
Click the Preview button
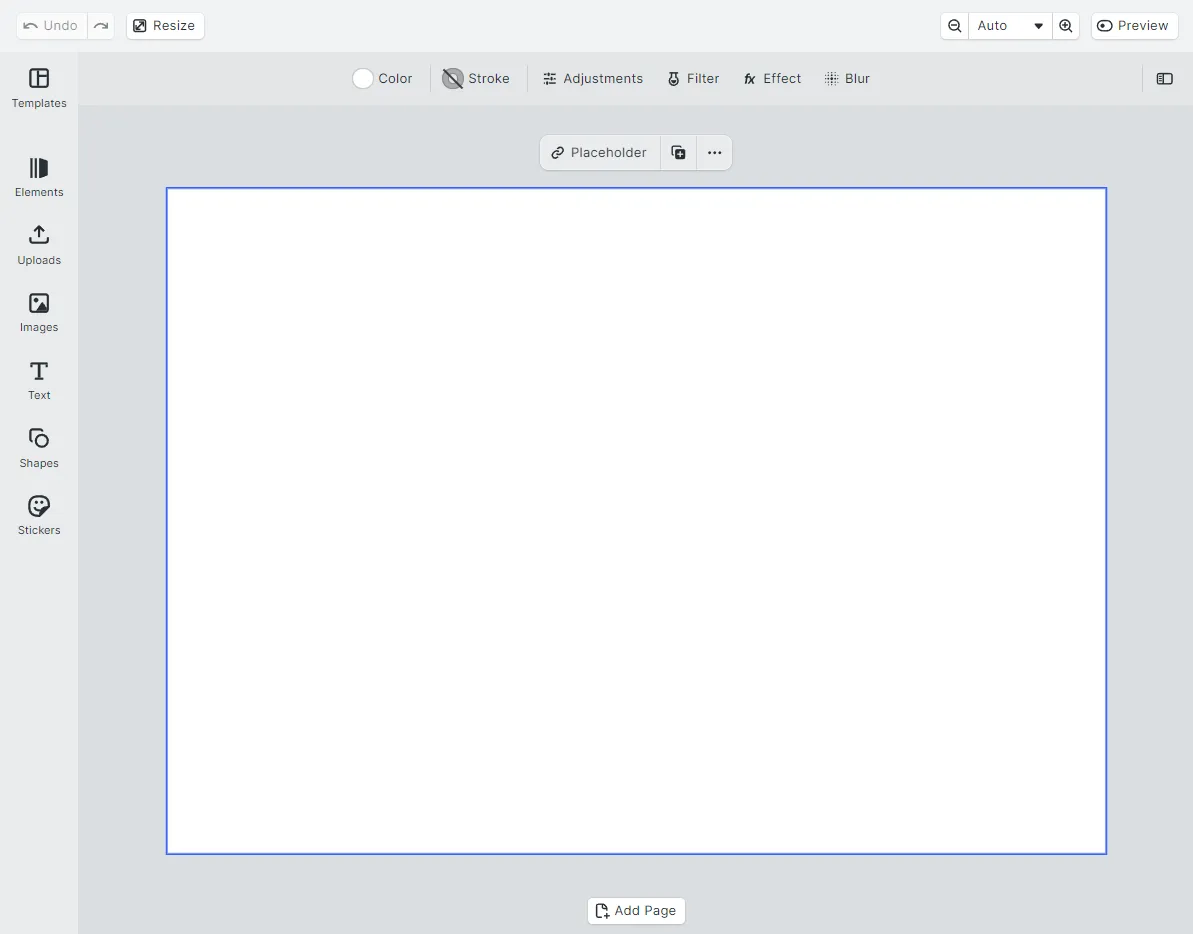pos(1134,26)
